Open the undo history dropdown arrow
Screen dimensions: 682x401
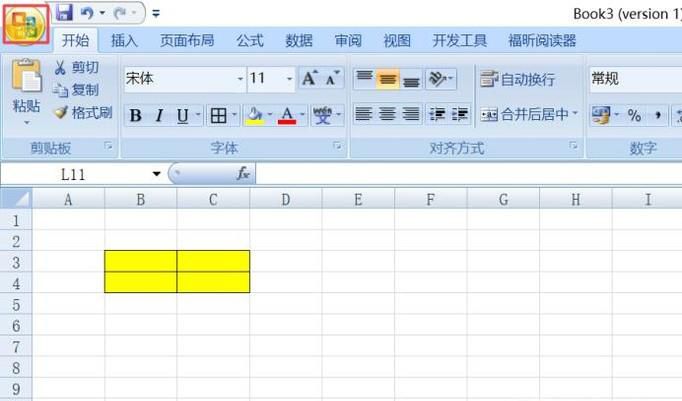coord(102,13)
